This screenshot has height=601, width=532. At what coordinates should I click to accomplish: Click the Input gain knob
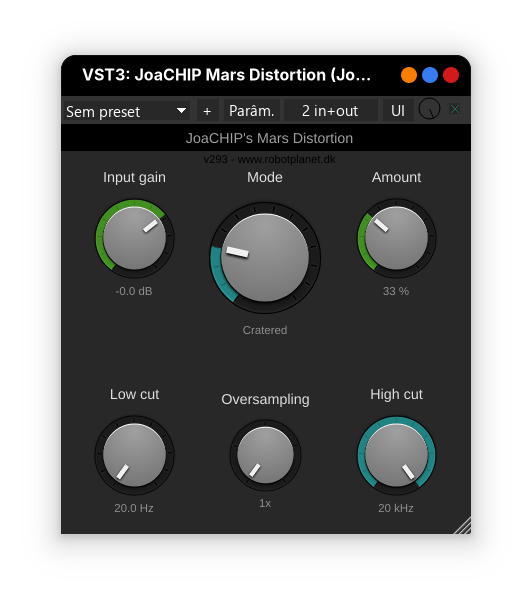click(135, 238)
